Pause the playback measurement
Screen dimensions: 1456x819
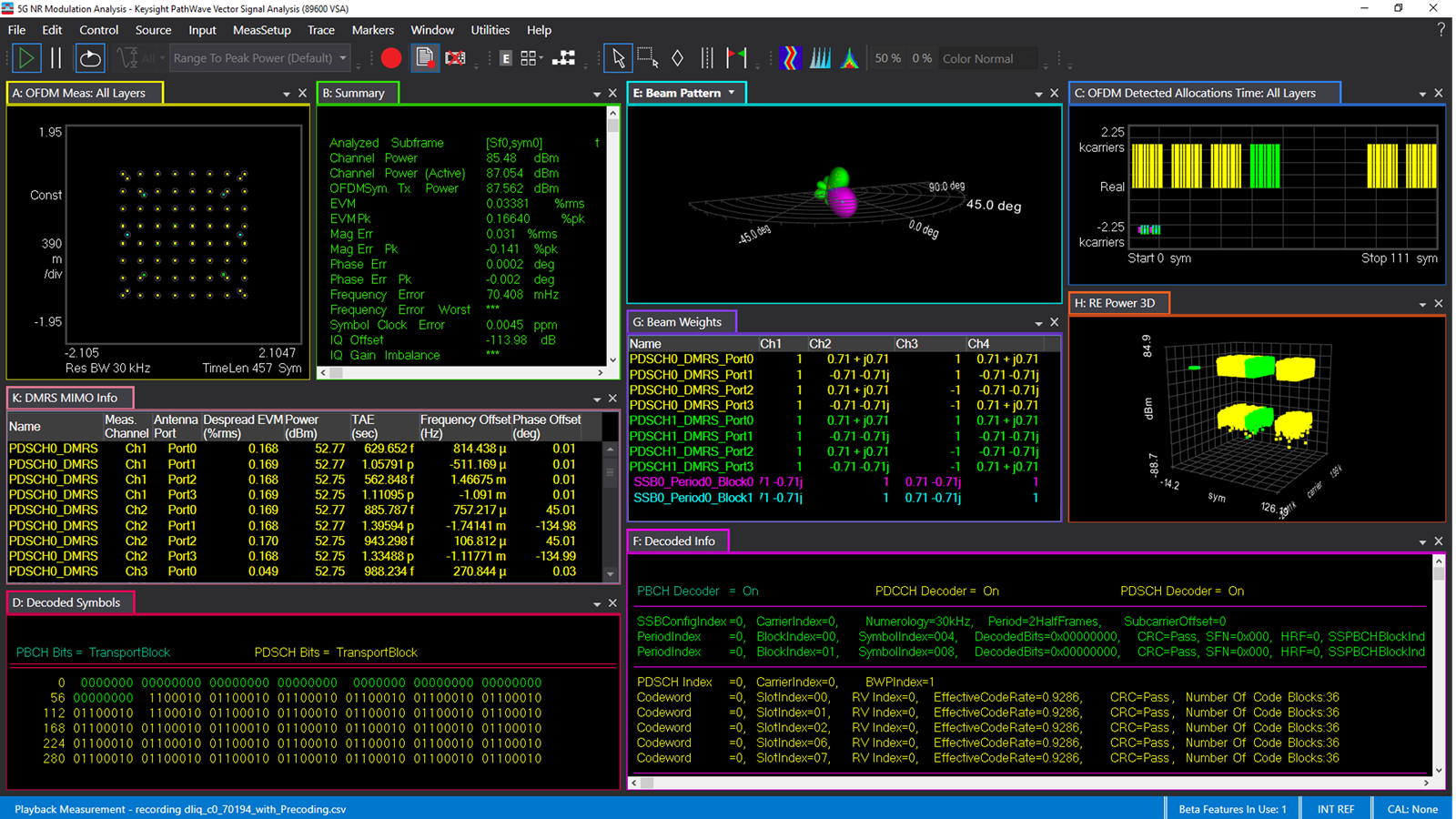click(x=55, y=57)
